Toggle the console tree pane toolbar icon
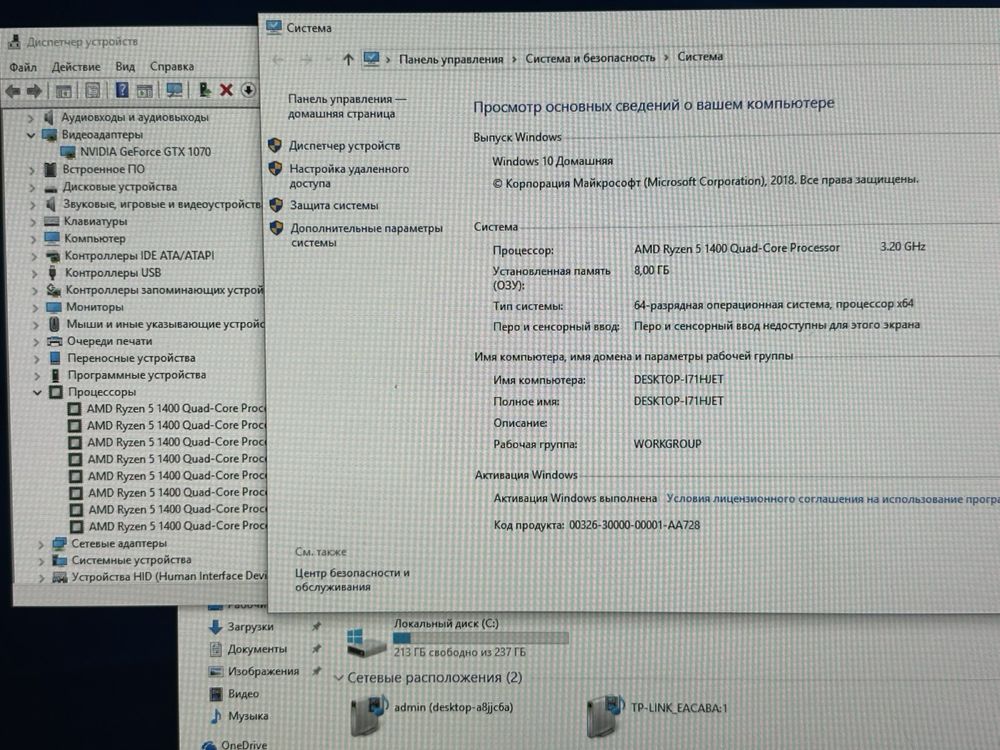1000x750 pixels. 63,91
